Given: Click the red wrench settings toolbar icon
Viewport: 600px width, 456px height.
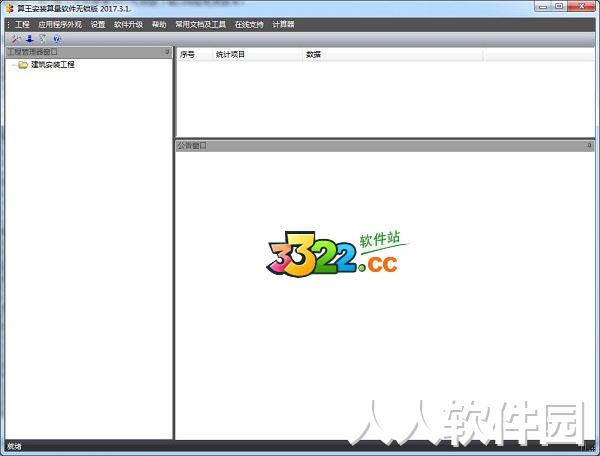Looking at the screenshot, I should pos(16,39).
